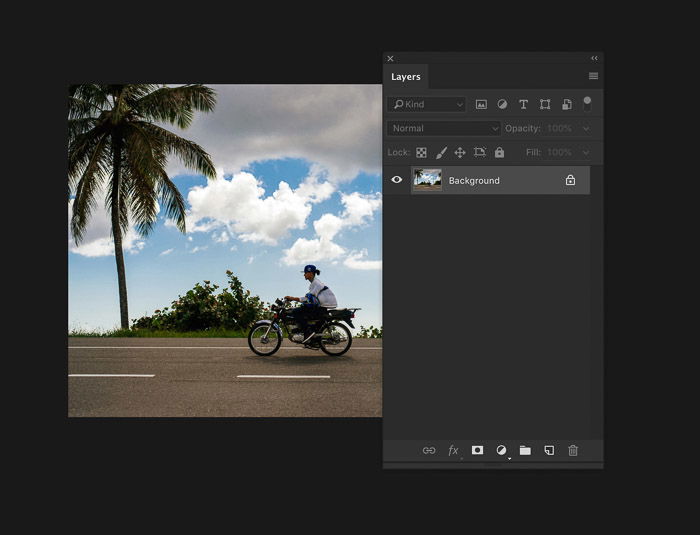Create a new layer group folder
700x535 pixels.
point(525,451)
